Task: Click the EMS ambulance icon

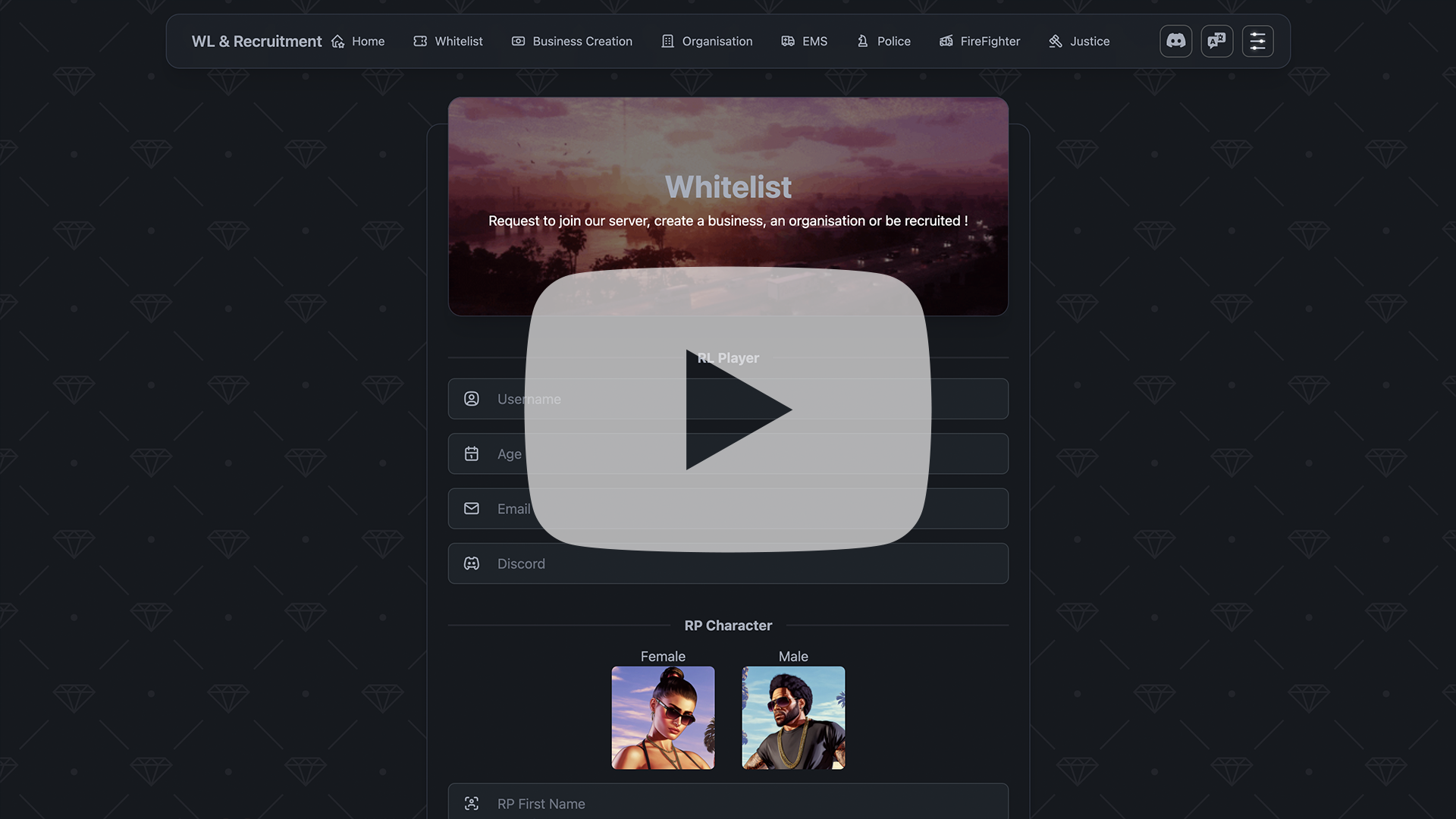Action: coord(789,41)
